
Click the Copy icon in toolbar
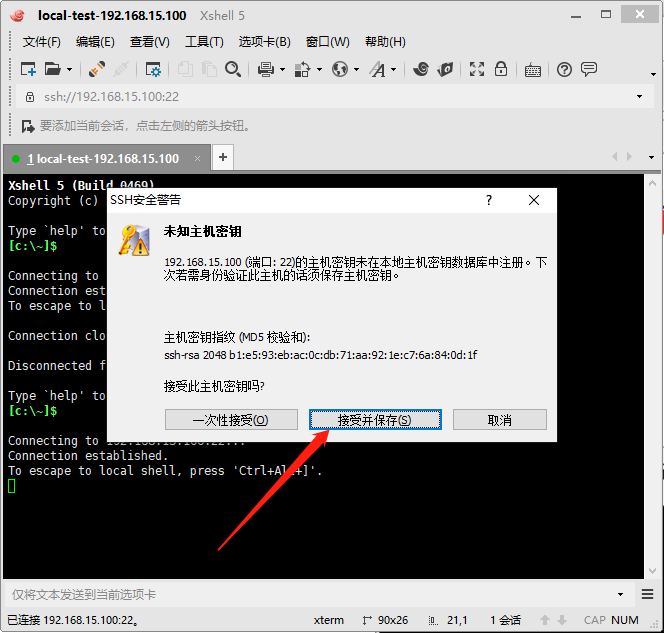185,69
